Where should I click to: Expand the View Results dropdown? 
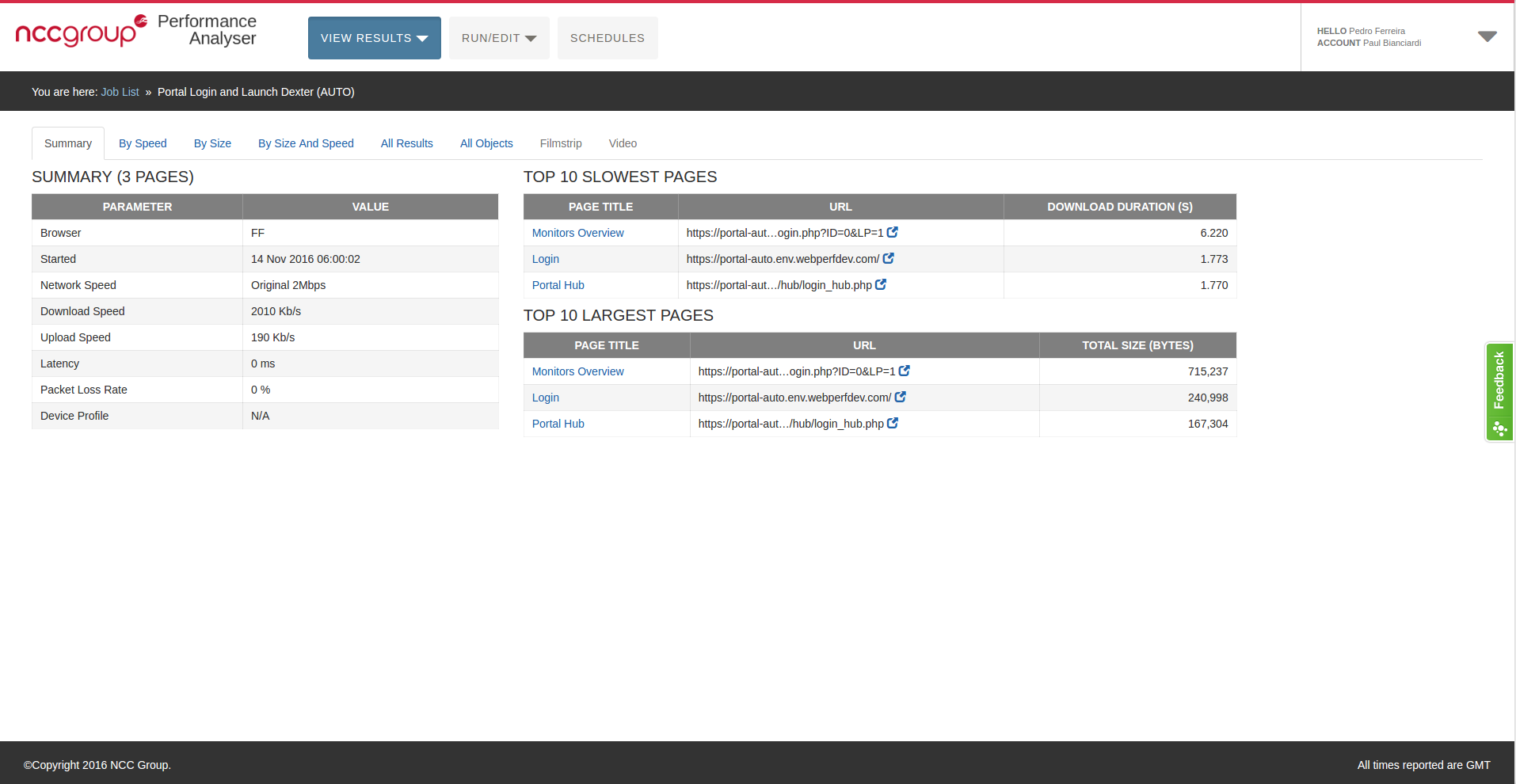[375, 38]
